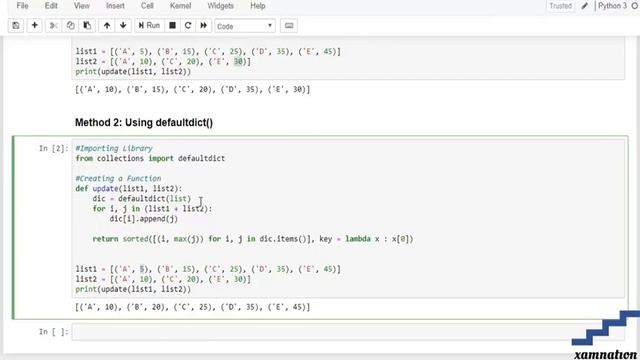The height and width of the screenshot is (360, 640).
Task: Paste cells below icon
Action: pyautogui.click(x=87, y=26)
